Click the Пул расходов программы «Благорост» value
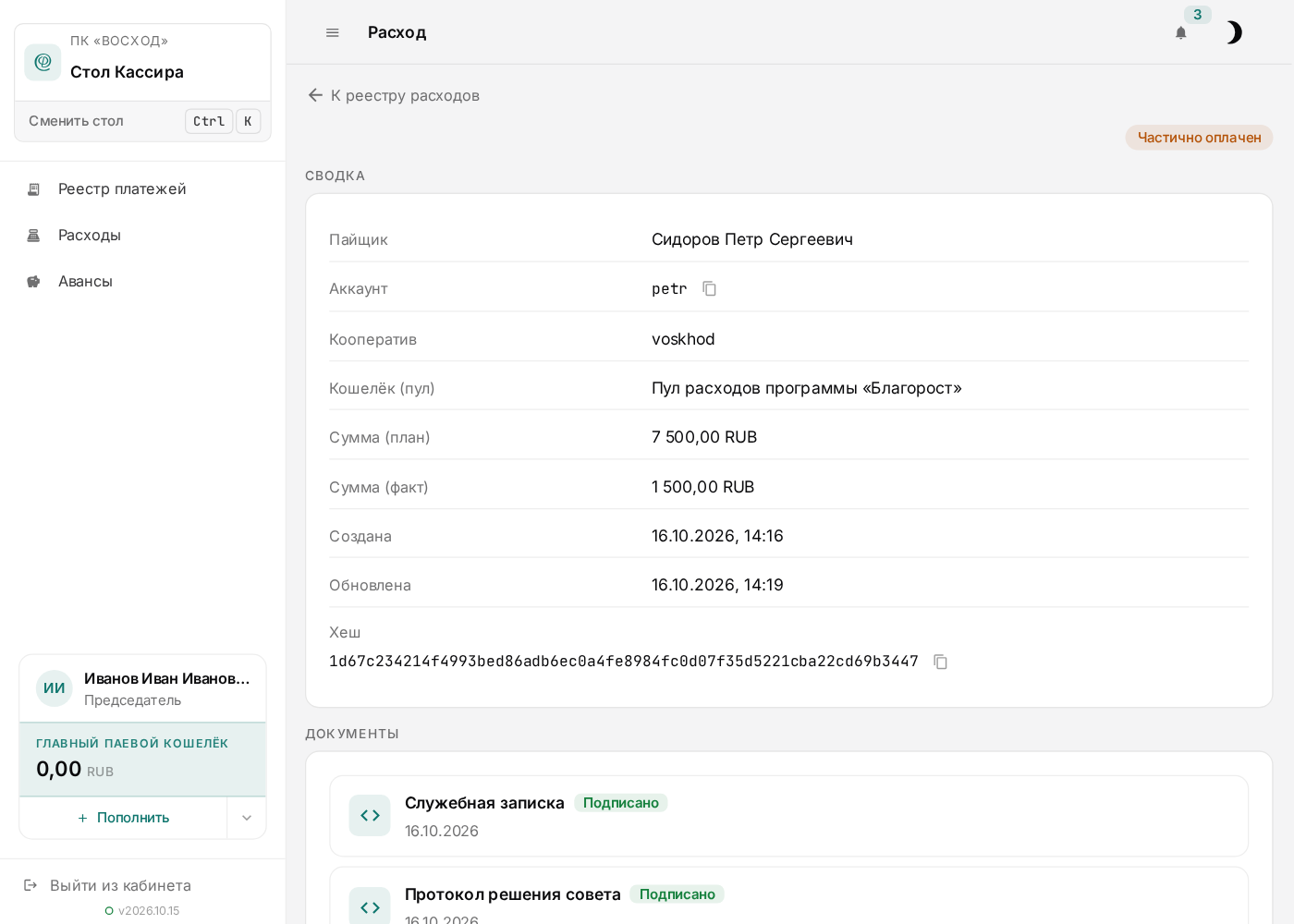 (807, 388)
